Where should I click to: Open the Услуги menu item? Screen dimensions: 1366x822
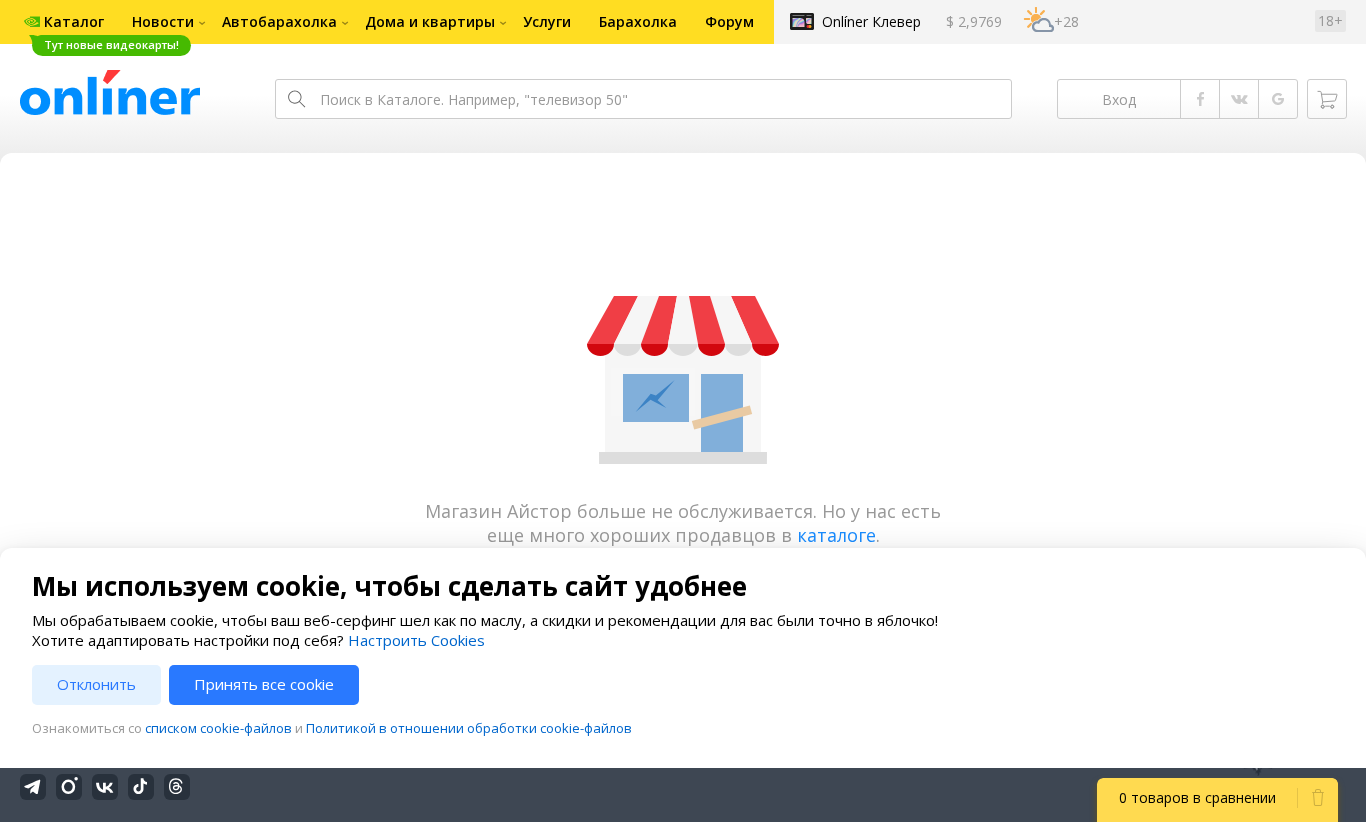[547, 22]
